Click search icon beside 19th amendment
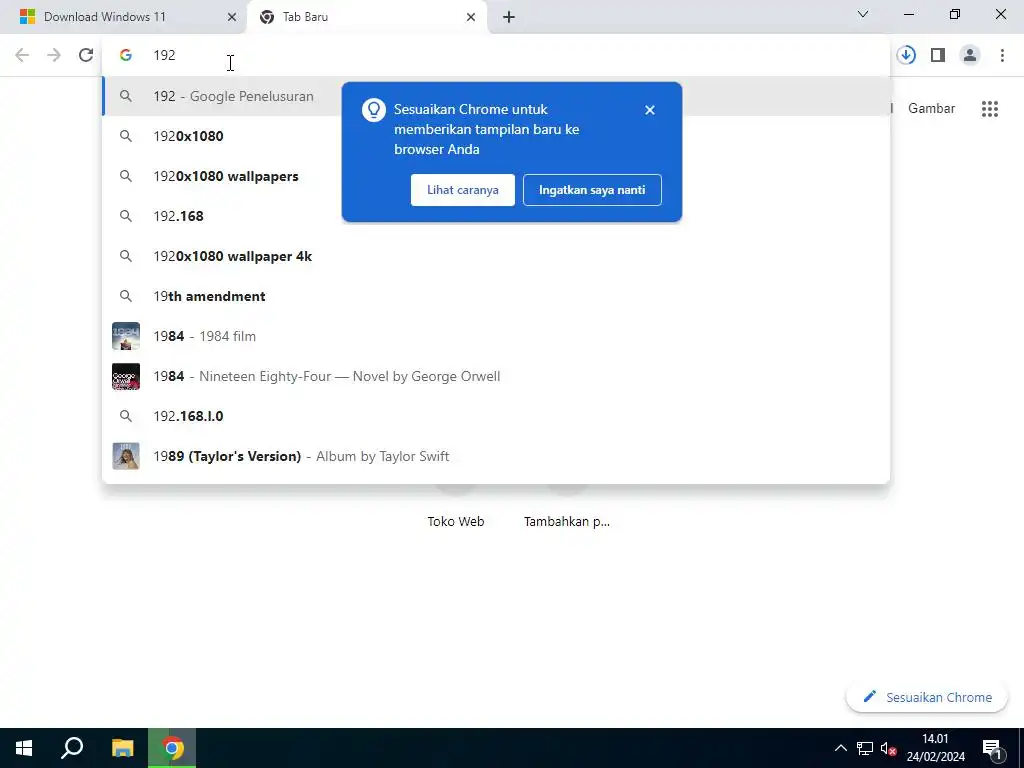This screenshot has height=768, width=1024. (x=126, y=296)
